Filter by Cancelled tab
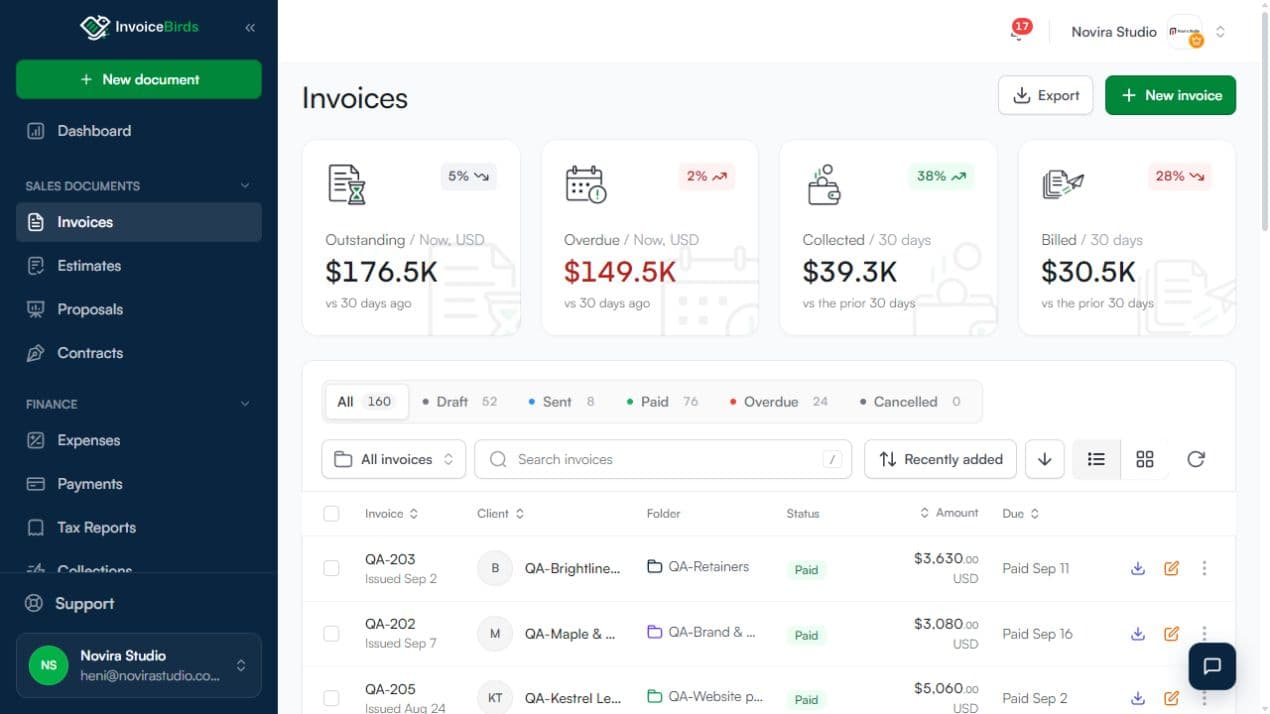 tap(910, 401)
